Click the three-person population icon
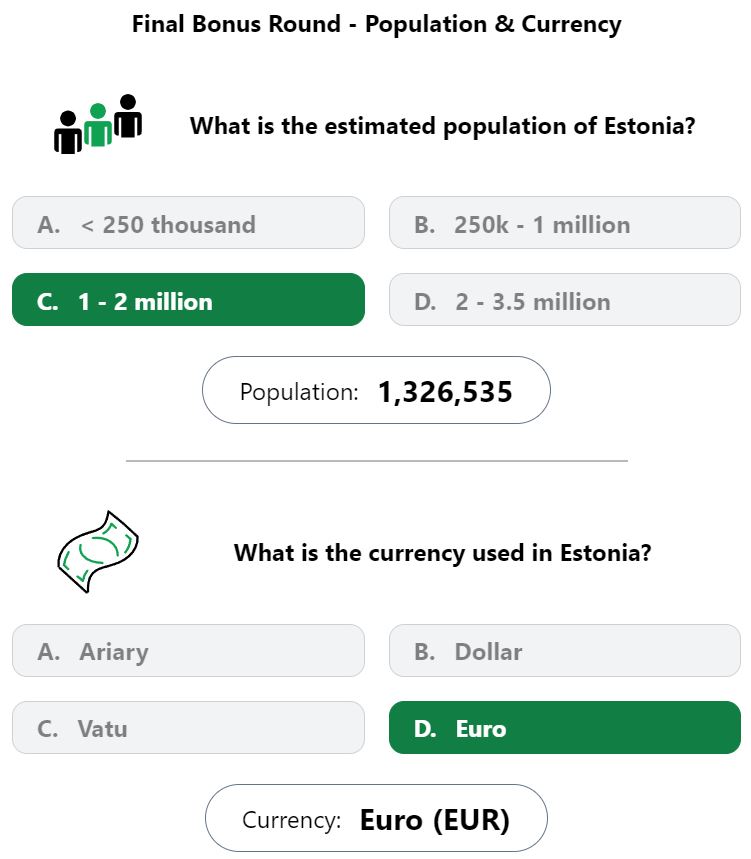Image resolution: width=751 pixels, height=859 pixels. coord(98,124)
